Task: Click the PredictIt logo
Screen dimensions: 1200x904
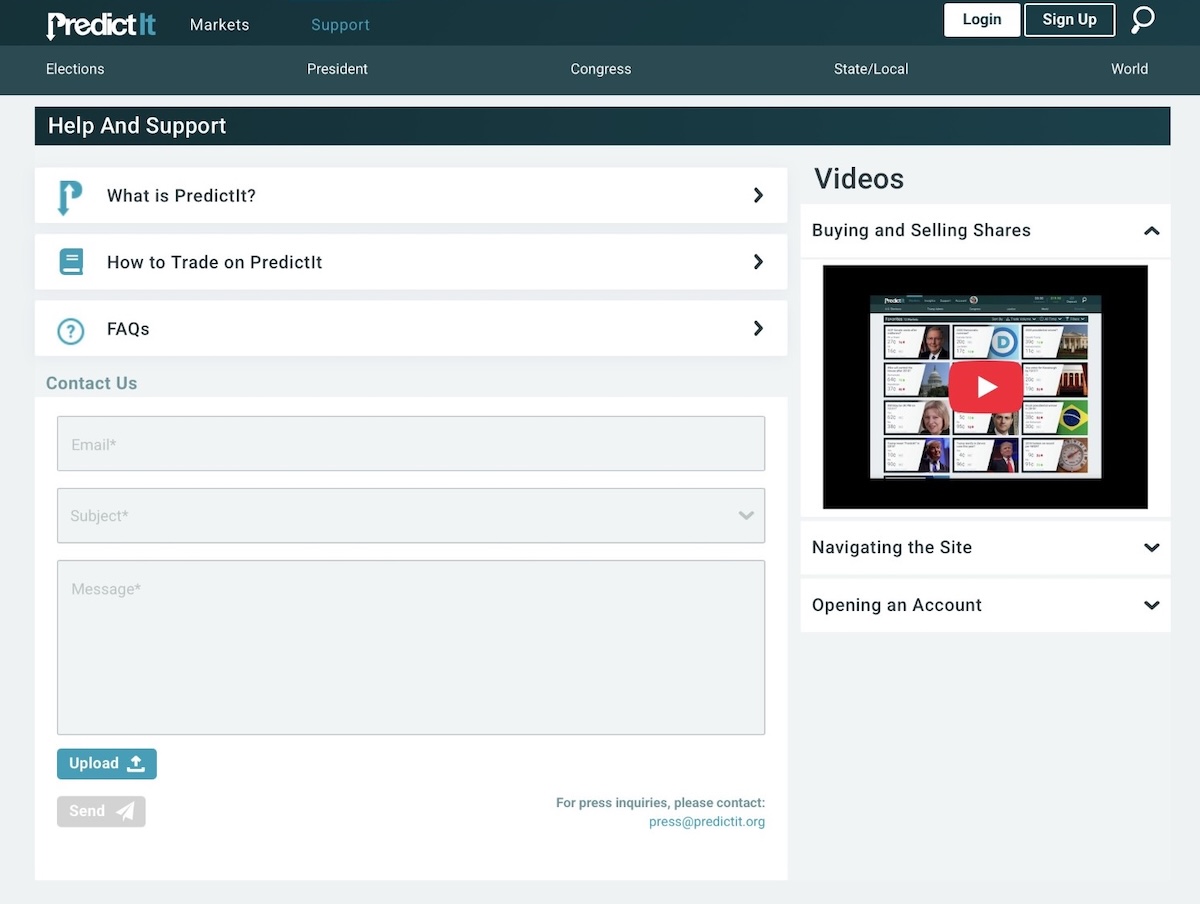Action: [101, 24]
